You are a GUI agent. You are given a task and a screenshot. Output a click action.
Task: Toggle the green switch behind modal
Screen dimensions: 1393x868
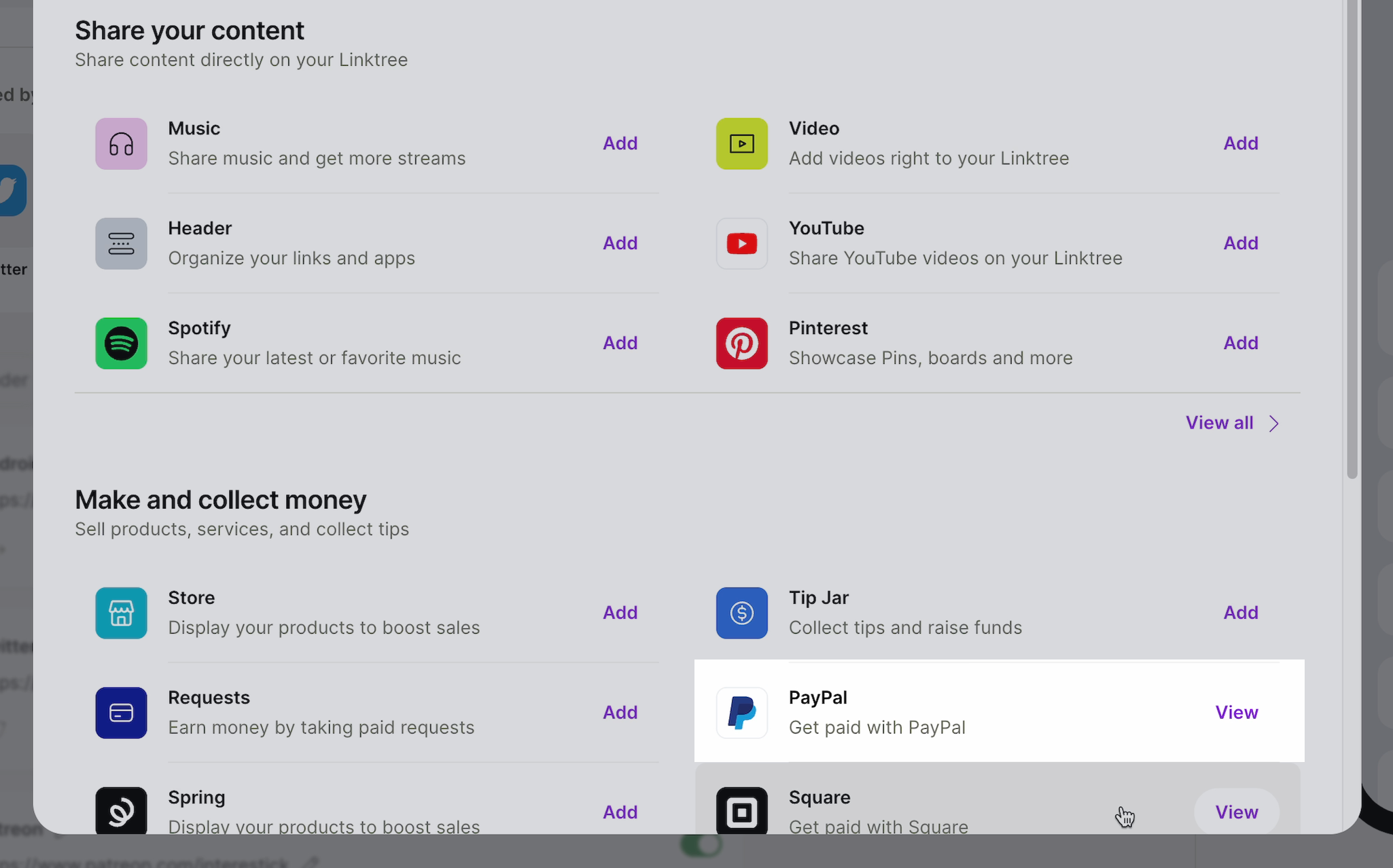coord(701,846)
